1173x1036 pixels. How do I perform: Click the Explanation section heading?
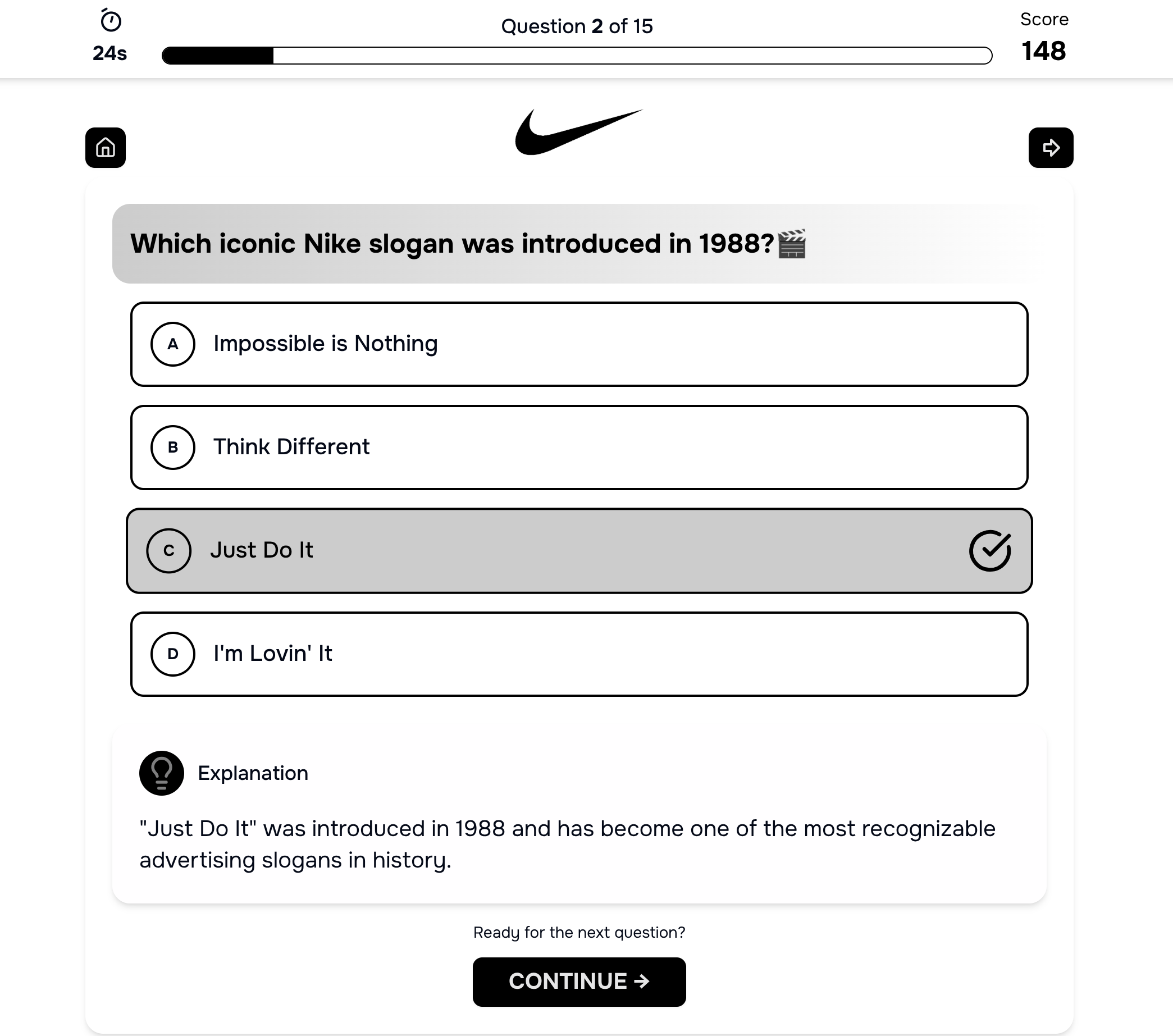coord(253,773)
